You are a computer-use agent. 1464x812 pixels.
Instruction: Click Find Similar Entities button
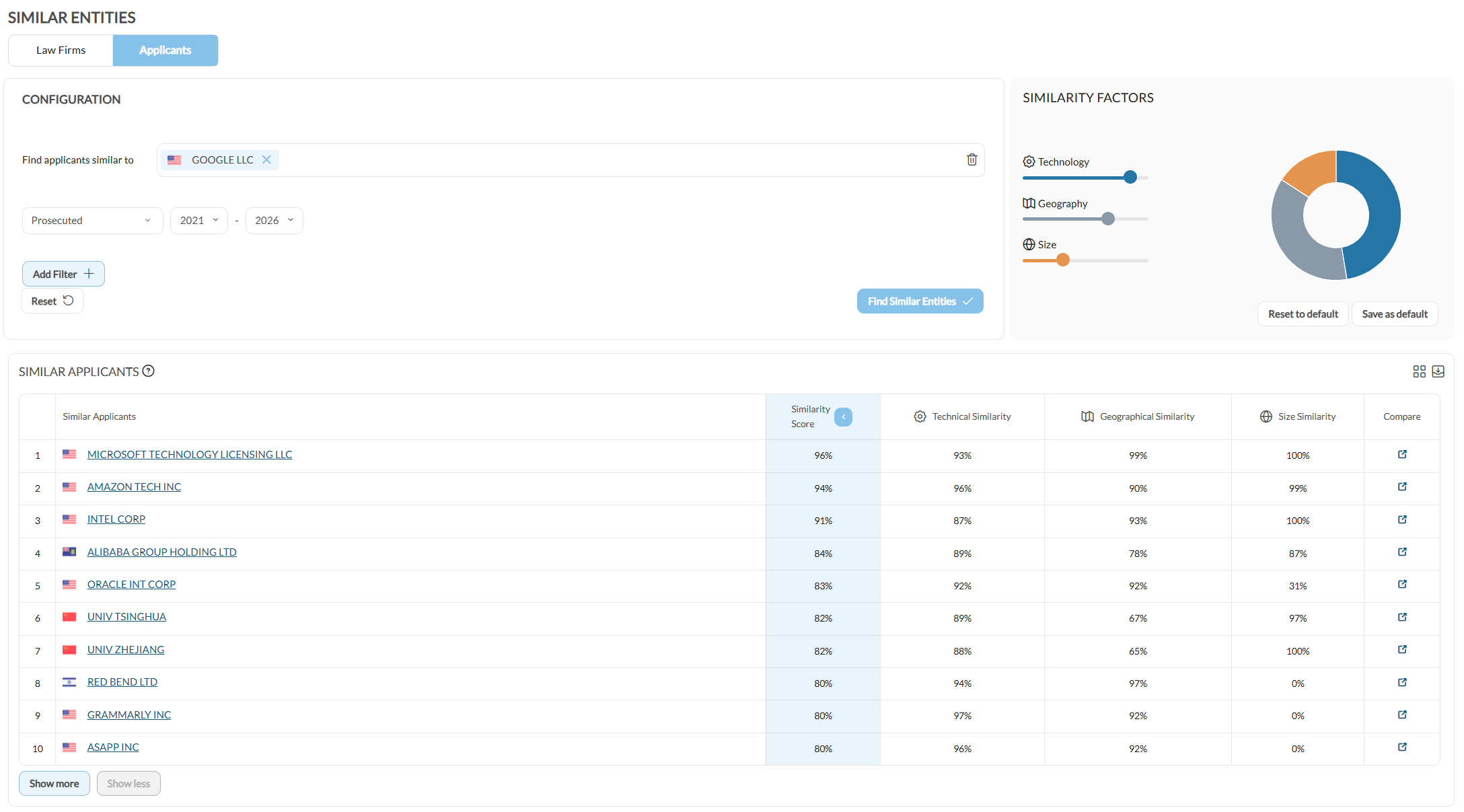pos(920,301)
